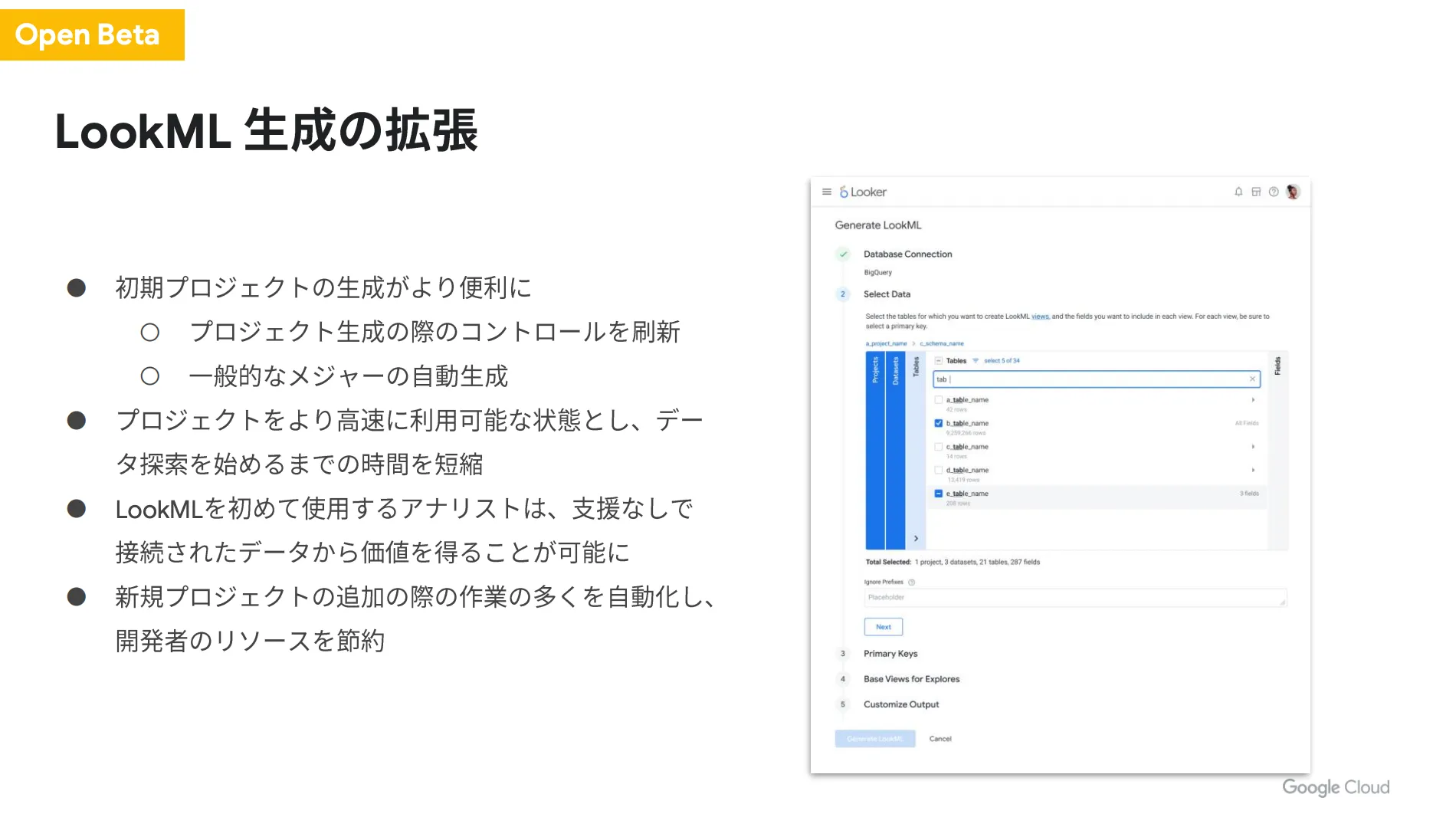The width and height of the screenshot is (1456, 817).
Task: Check the c_table_name checkbox
Action: (939, 446)
